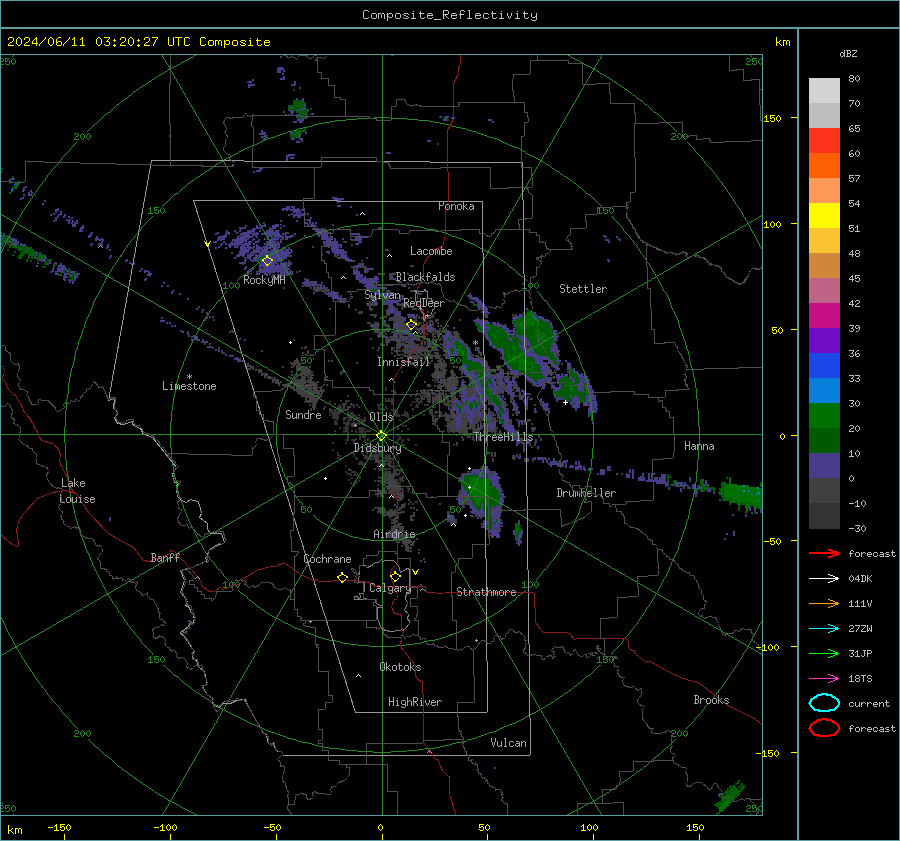Image resolution: width=900 pixels, height=841 pixels.
Task: Click the magenta 18TS arrow icon
Action: coord(824,679)
